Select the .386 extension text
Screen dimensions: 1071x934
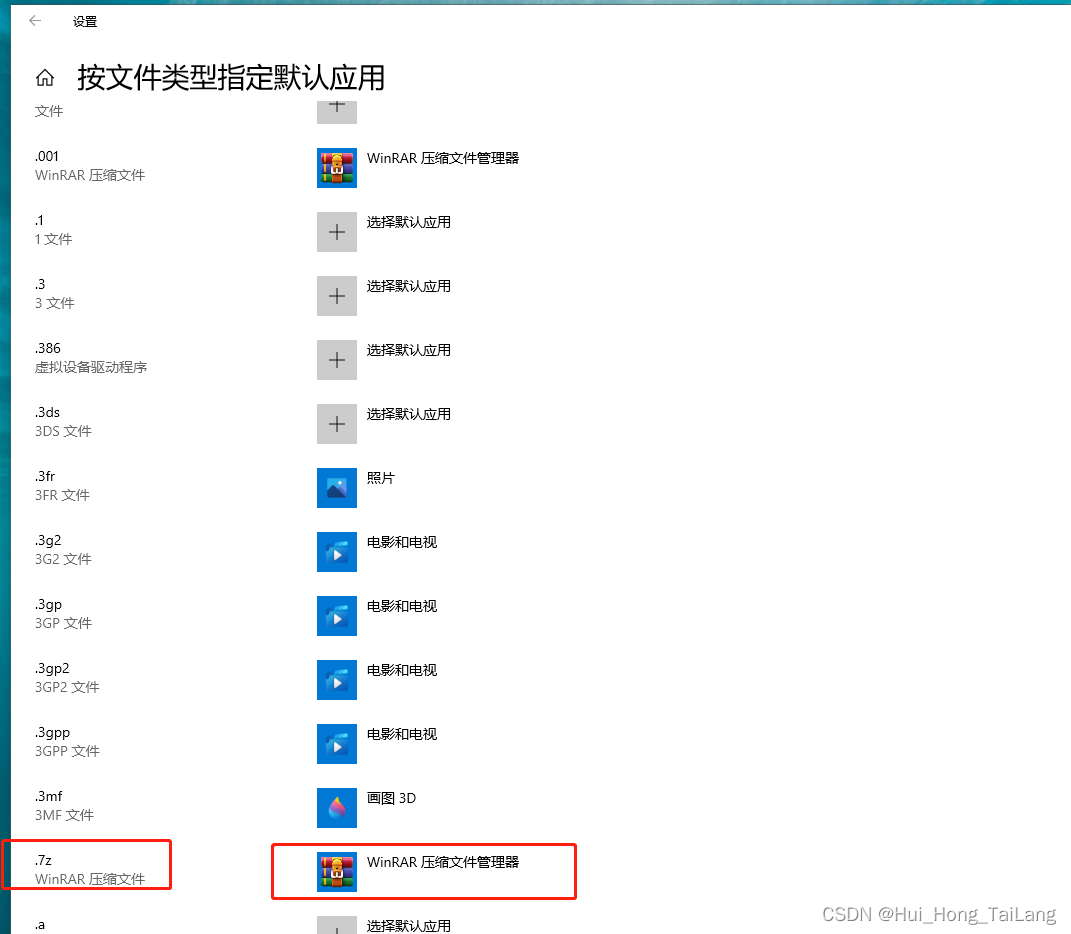pyautogui.click(x=48, y=348)
